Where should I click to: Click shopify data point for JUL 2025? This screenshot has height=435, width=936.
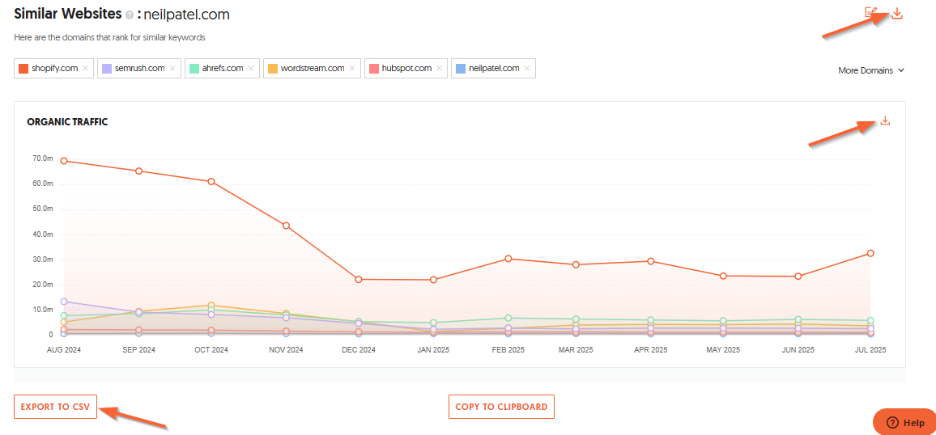click(x=871, y=253)
